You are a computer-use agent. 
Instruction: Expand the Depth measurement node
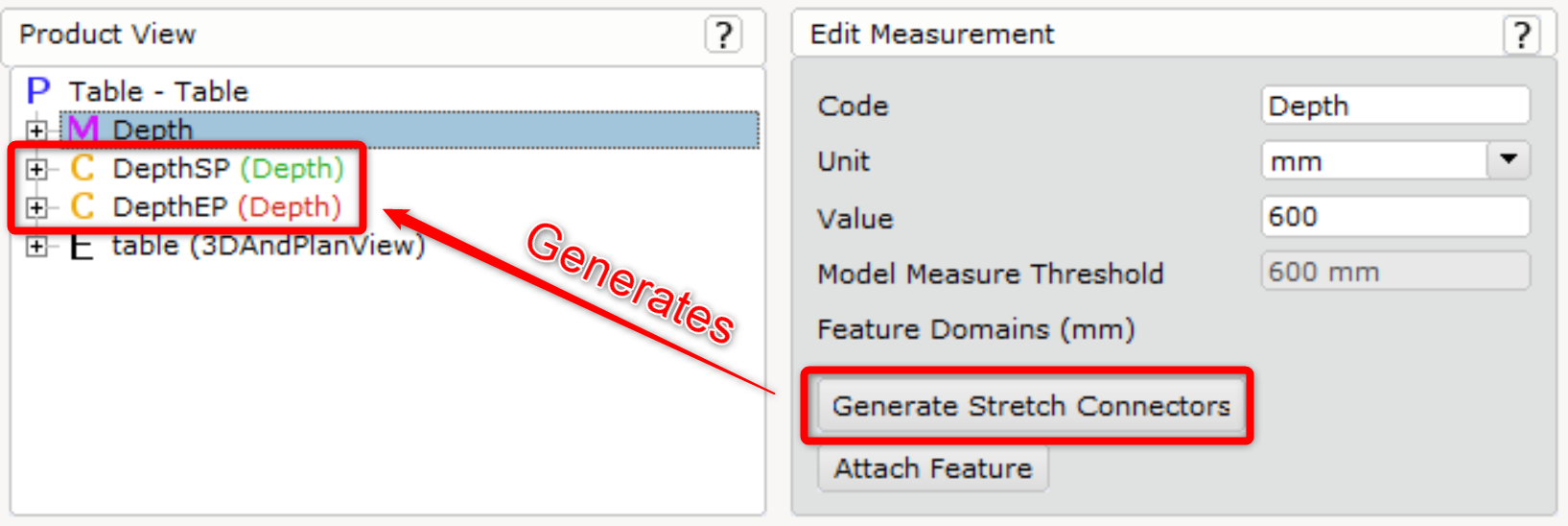[36, 130]
